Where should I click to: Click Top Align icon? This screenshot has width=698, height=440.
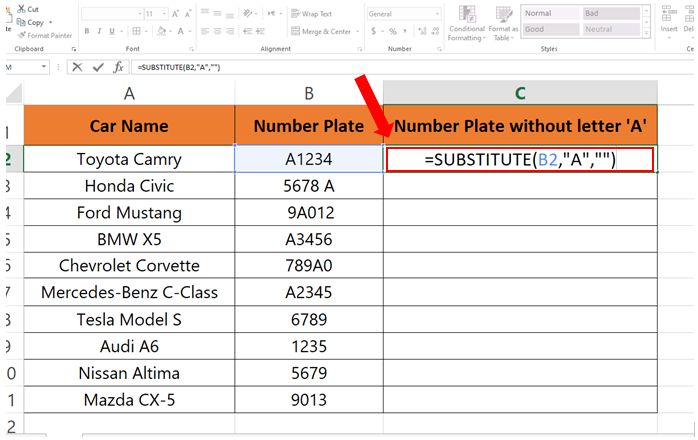point(205,12)
